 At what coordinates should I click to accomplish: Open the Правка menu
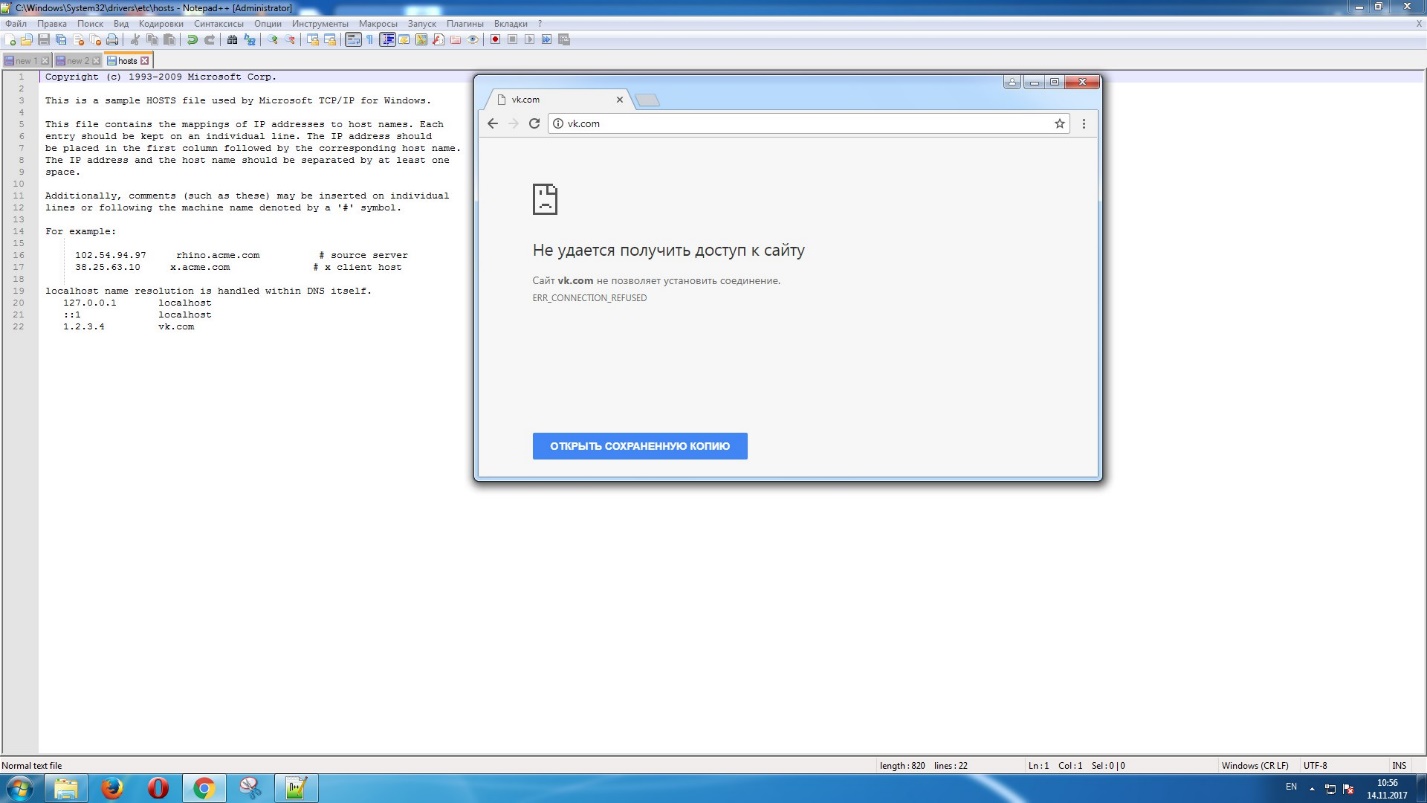52,23
